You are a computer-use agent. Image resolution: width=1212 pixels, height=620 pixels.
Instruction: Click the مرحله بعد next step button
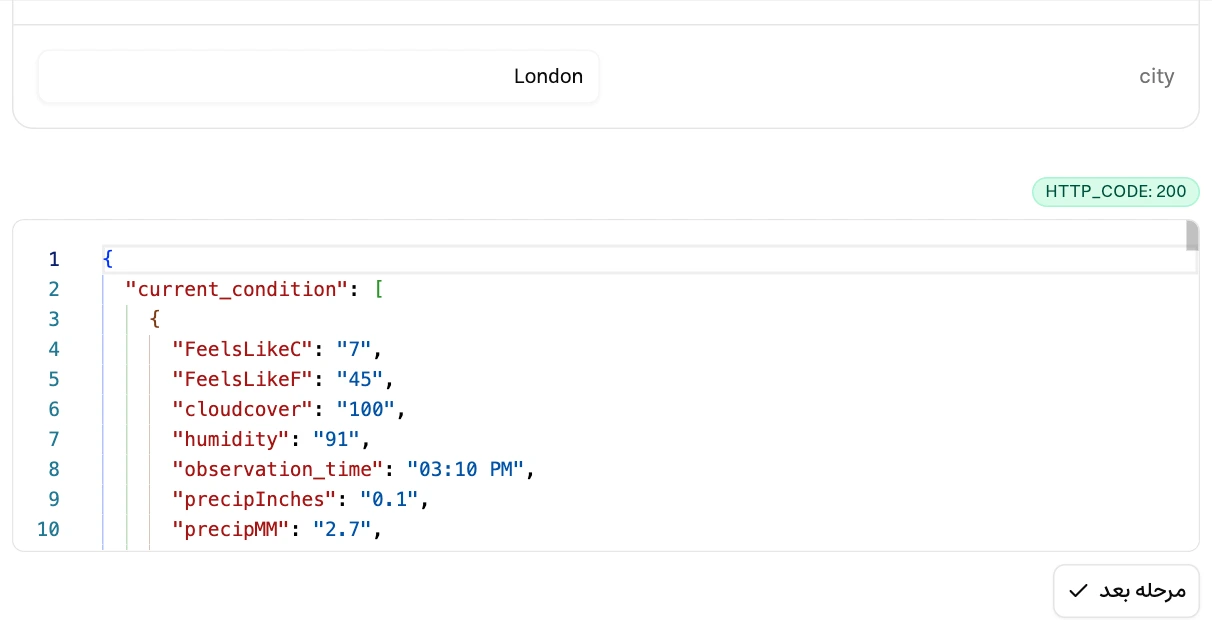[x=1125, y=591]
